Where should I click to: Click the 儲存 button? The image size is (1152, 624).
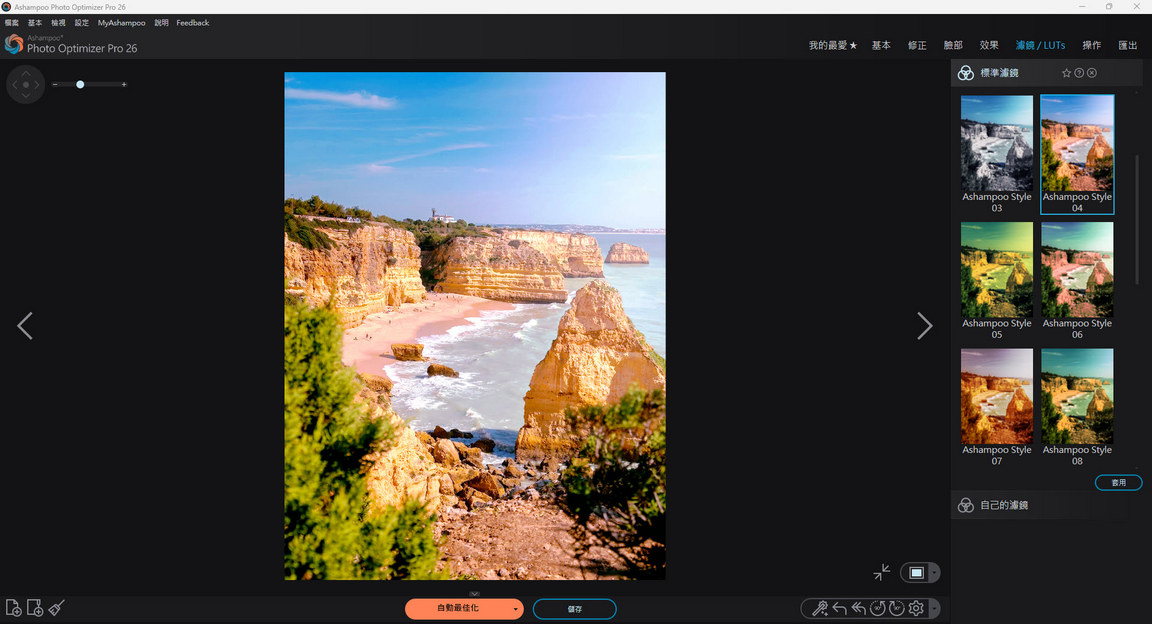574,608
